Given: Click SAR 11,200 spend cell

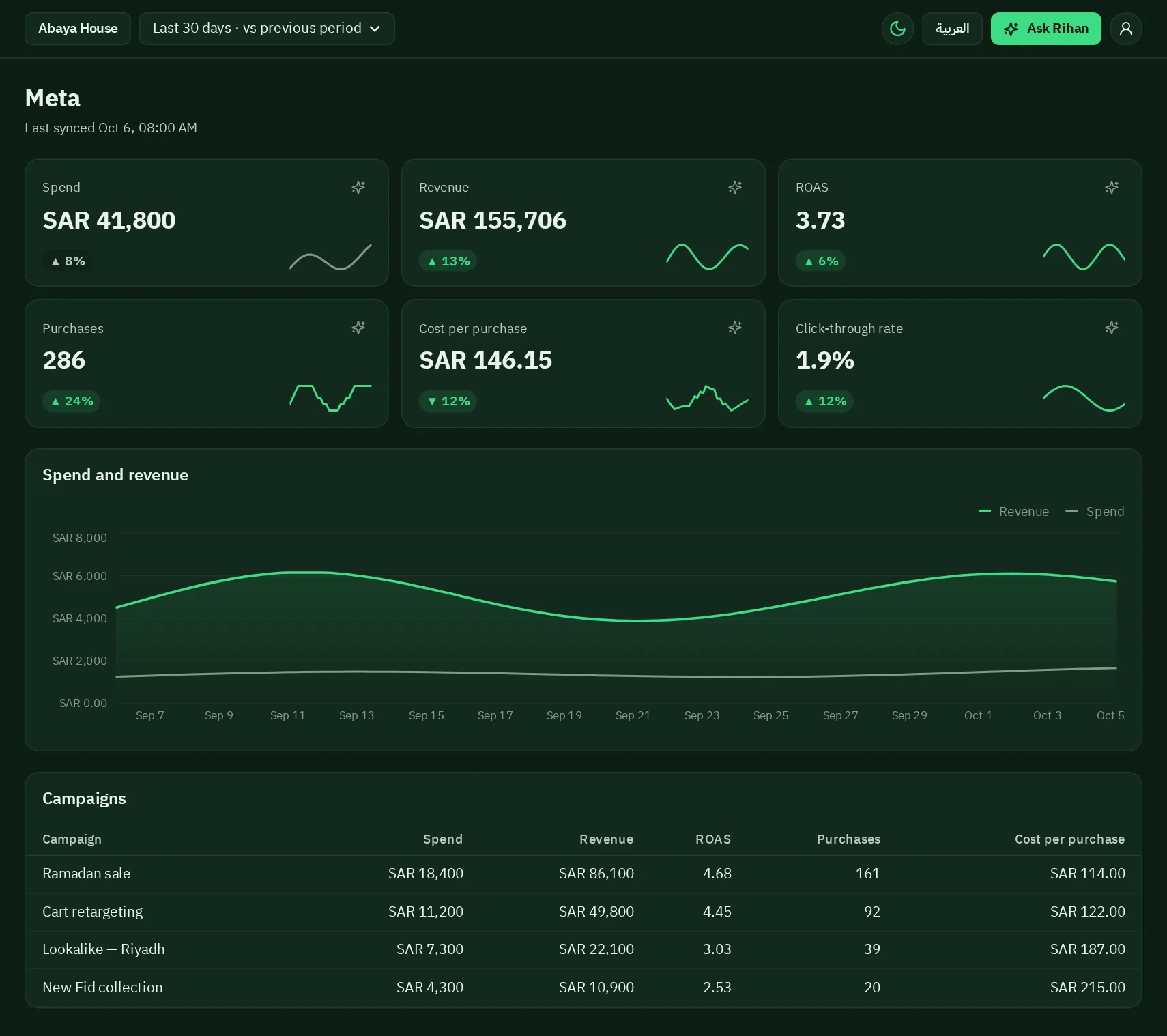Looking at the screenshot, I should pyautogui.click(x=426, y=912).
